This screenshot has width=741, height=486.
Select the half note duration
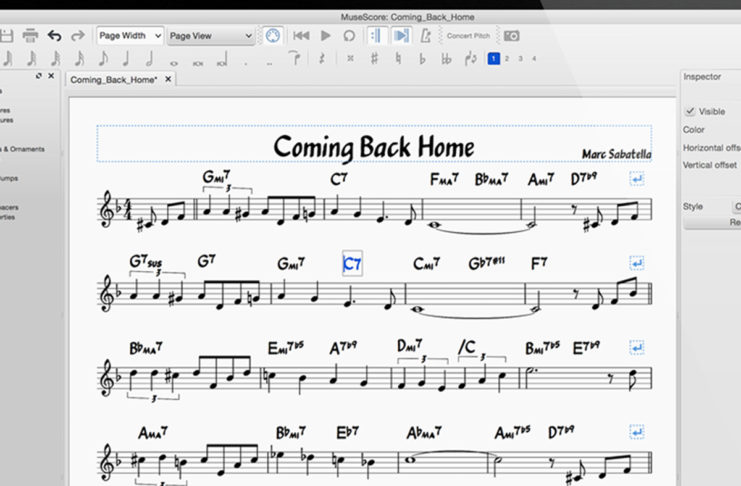(x=149, y=59)
